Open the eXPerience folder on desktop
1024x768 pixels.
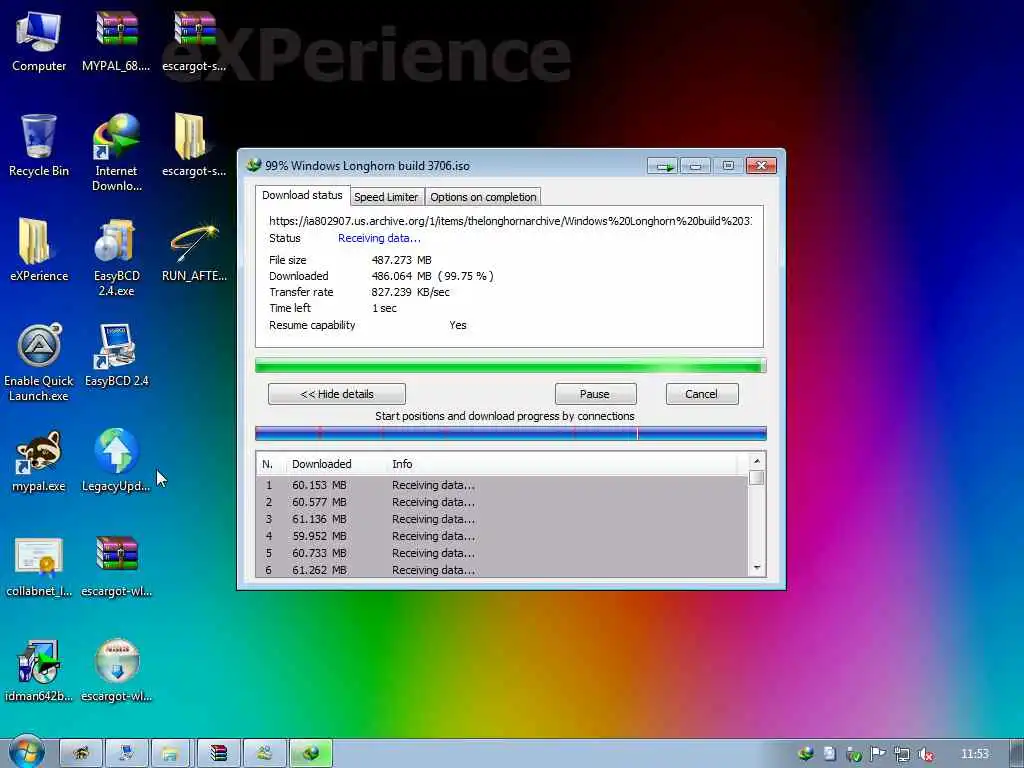pyautogui.click(x=39, y=249)
